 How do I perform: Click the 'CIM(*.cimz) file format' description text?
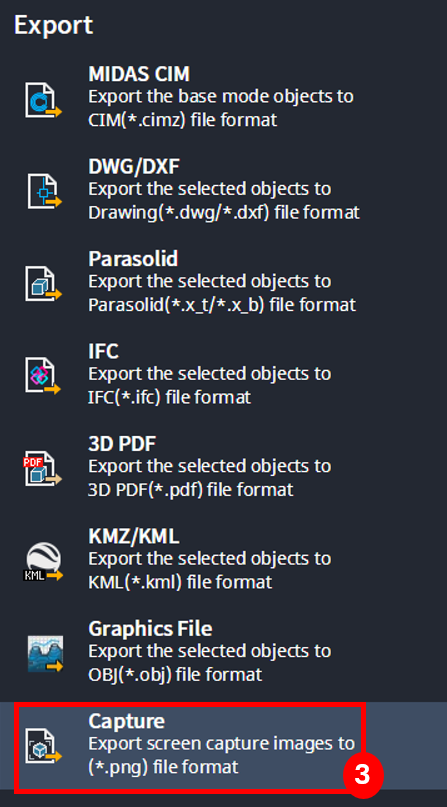pos(183,120)
